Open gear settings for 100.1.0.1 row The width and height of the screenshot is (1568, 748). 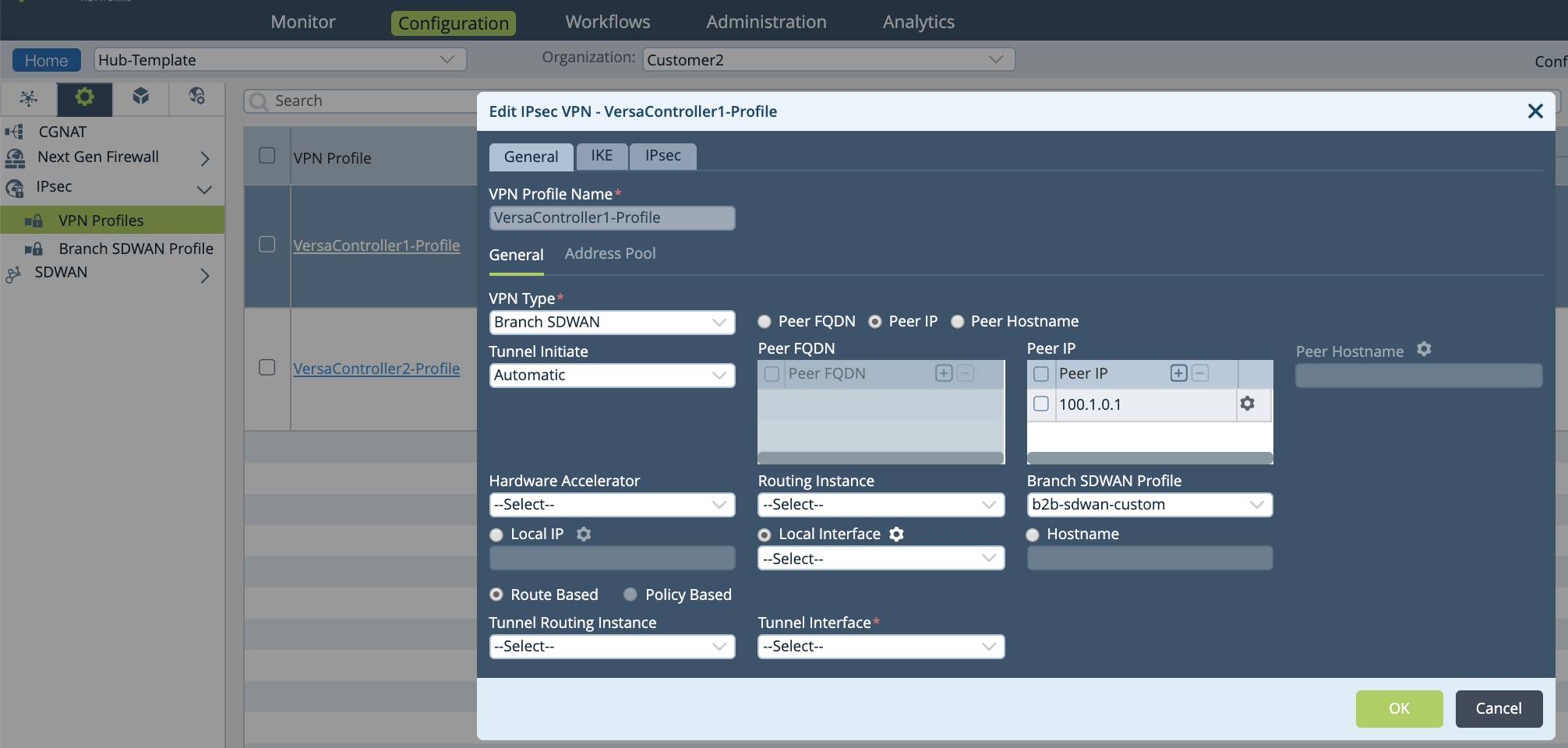1247,404
